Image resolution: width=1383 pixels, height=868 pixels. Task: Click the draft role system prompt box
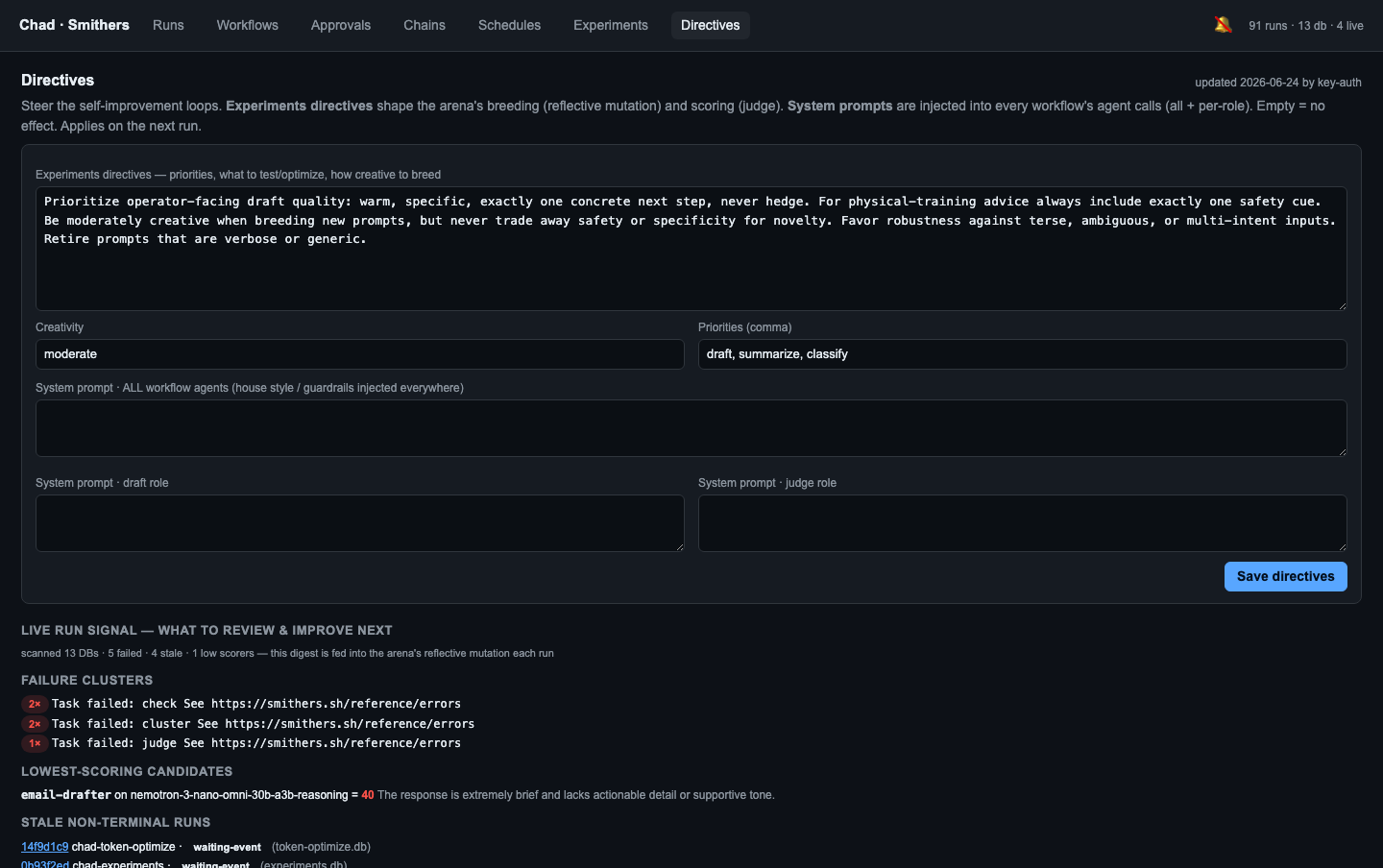pyautogui.click(x=360, y=523)
